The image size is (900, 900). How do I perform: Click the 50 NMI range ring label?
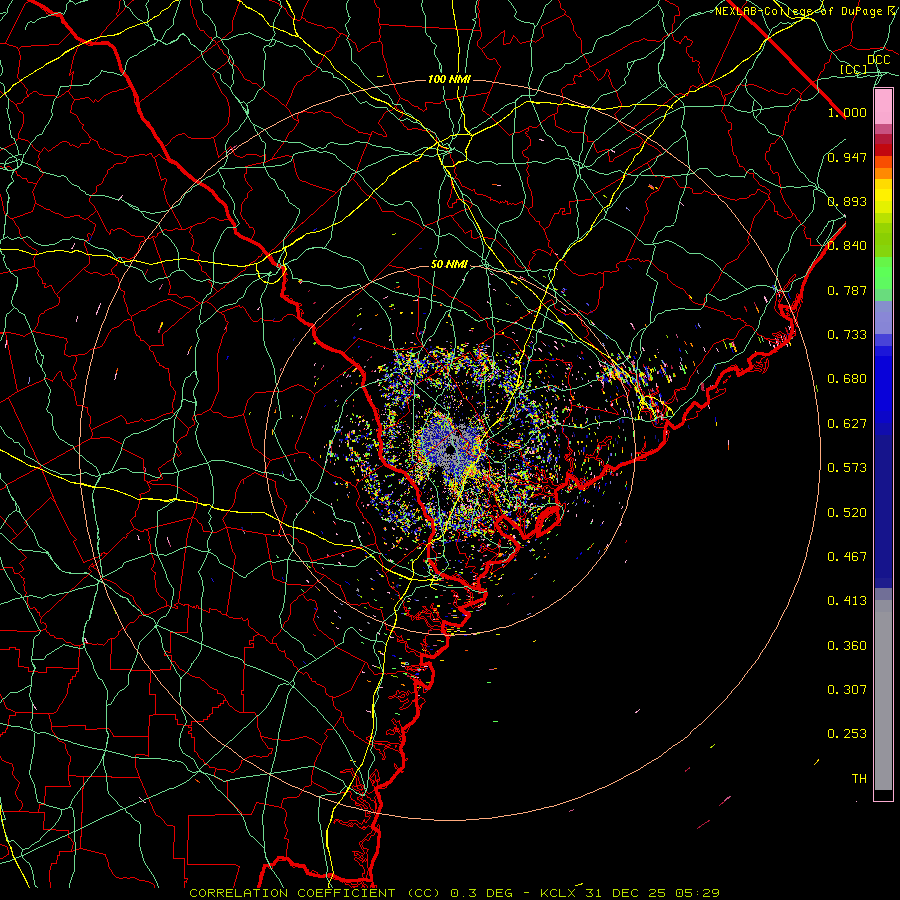tap(449, 264)
